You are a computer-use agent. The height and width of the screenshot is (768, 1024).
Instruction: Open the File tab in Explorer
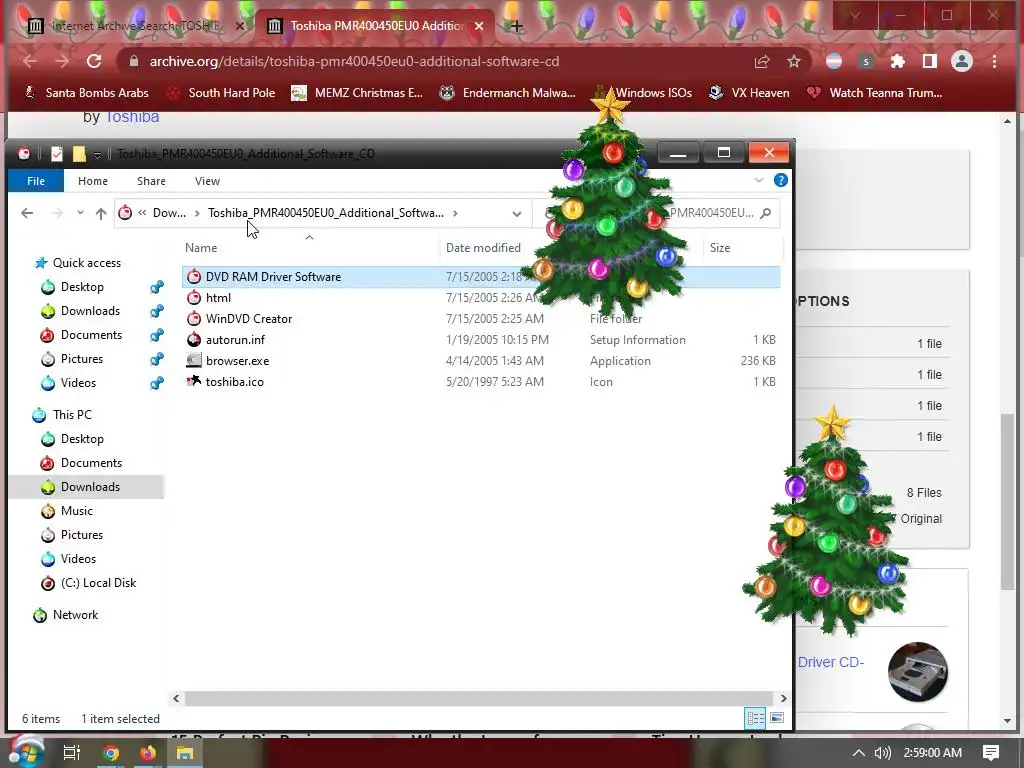point(36,181)
